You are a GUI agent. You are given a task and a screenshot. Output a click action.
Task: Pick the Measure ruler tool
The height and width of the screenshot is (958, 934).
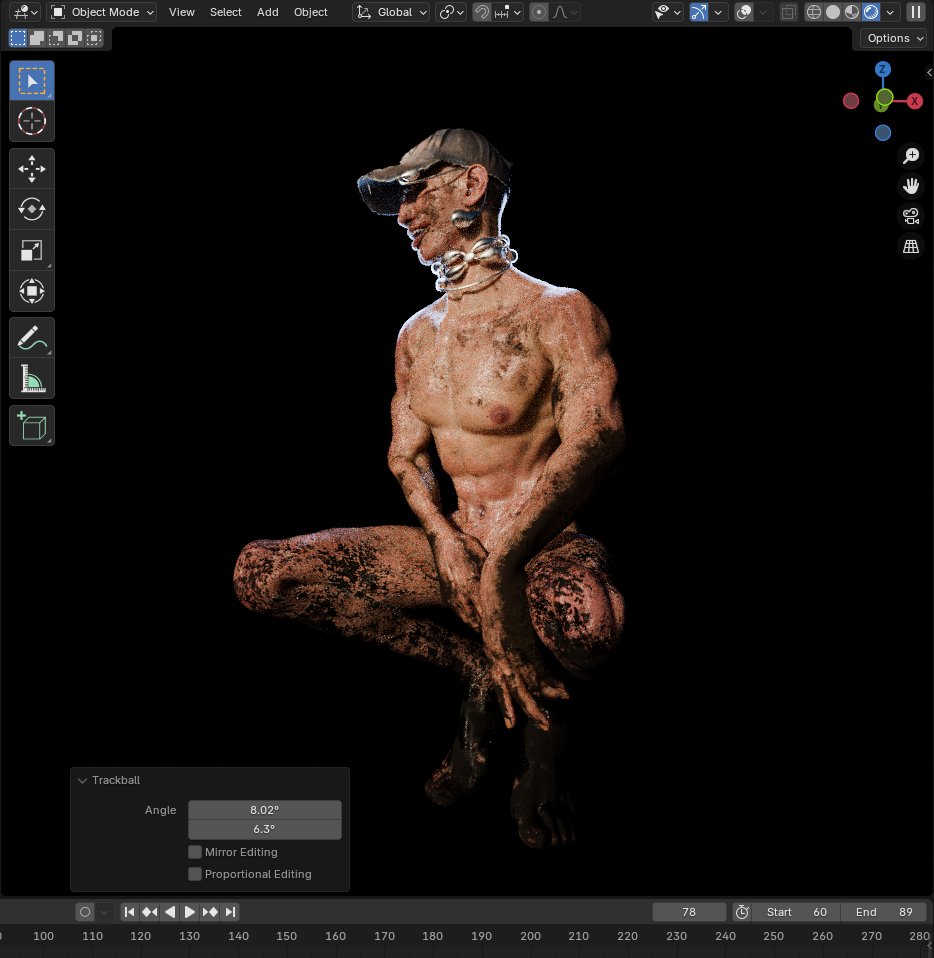tap(32, 379)
